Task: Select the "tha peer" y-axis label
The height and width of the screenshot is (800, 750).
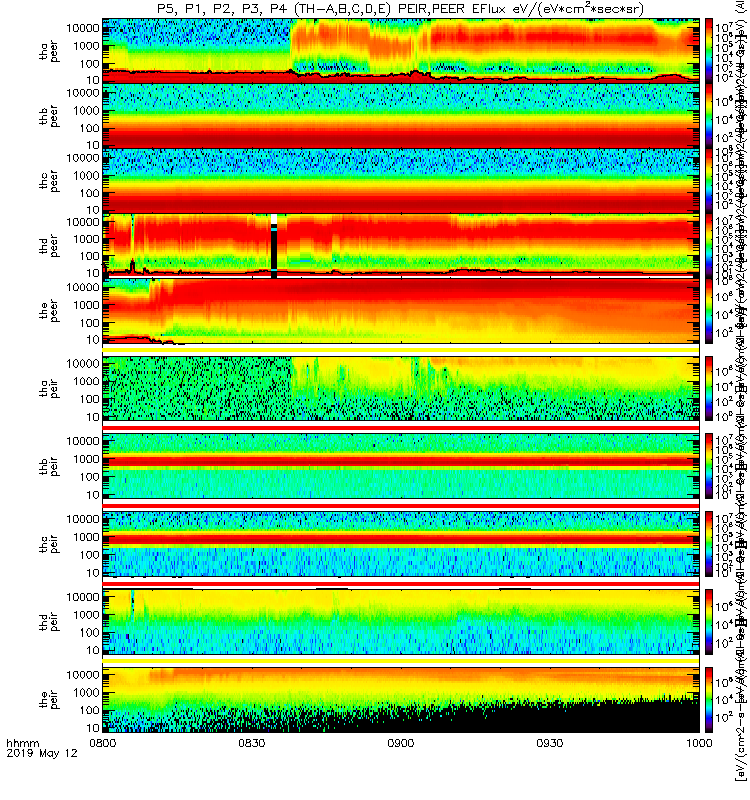Action: pyautogui.click(x=49, y=52)
